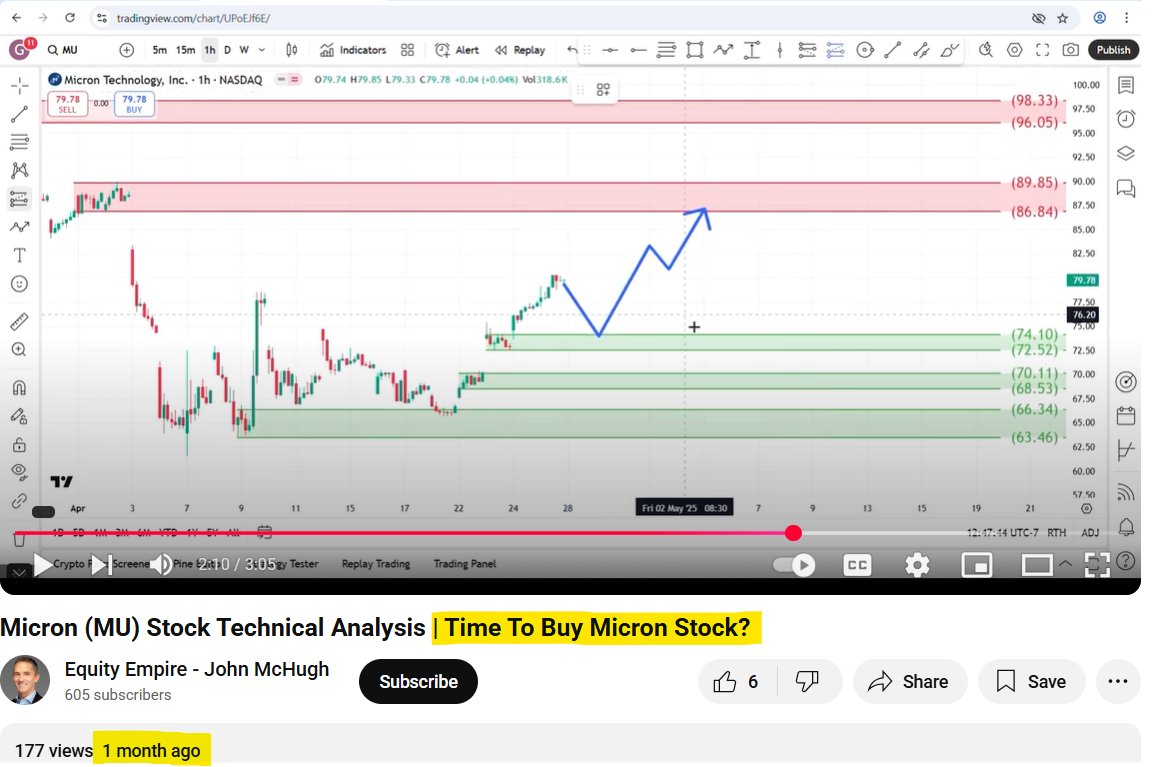The image size is (1152, 767).
Task: Save the video to a playlist
Action: click(1032, 682)
